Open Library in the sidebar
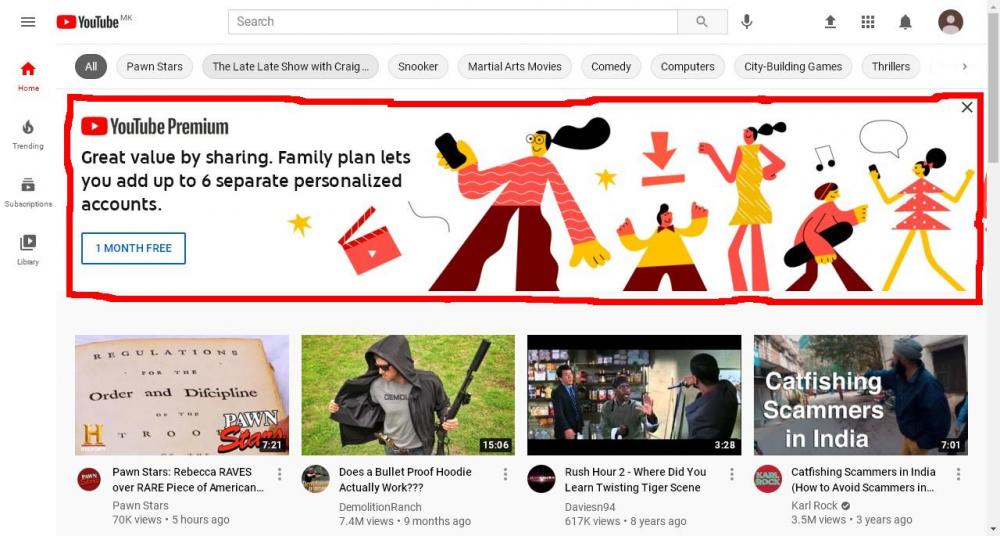The image size is (1000, 536). pos(28,249)
